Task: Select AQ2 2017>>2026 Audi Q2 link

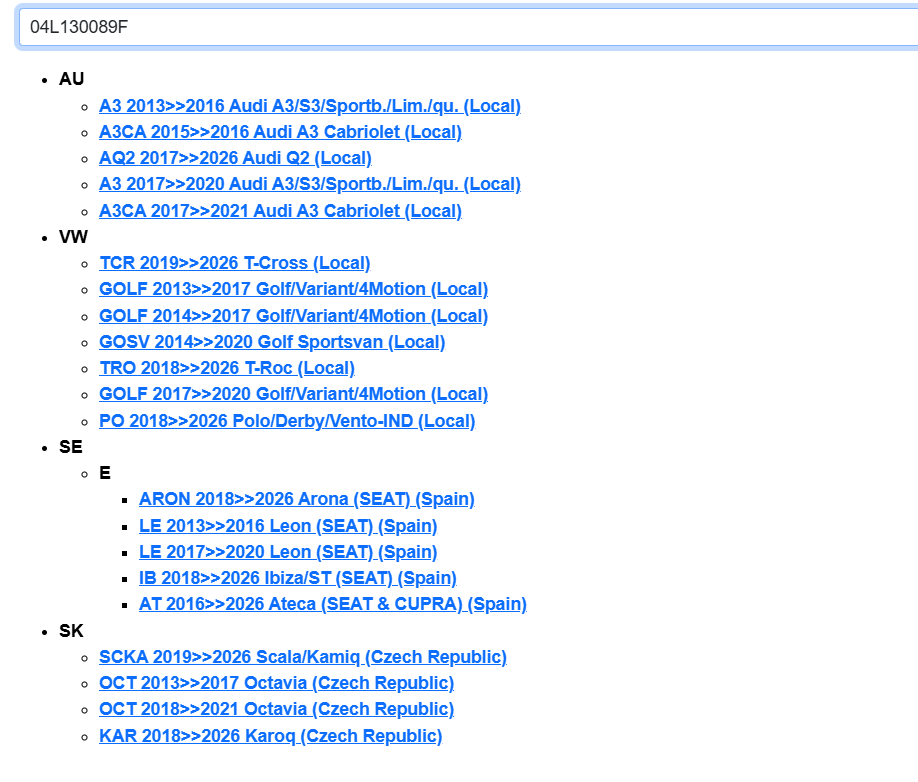Action: pyautogui.click(x=235, y=158)
